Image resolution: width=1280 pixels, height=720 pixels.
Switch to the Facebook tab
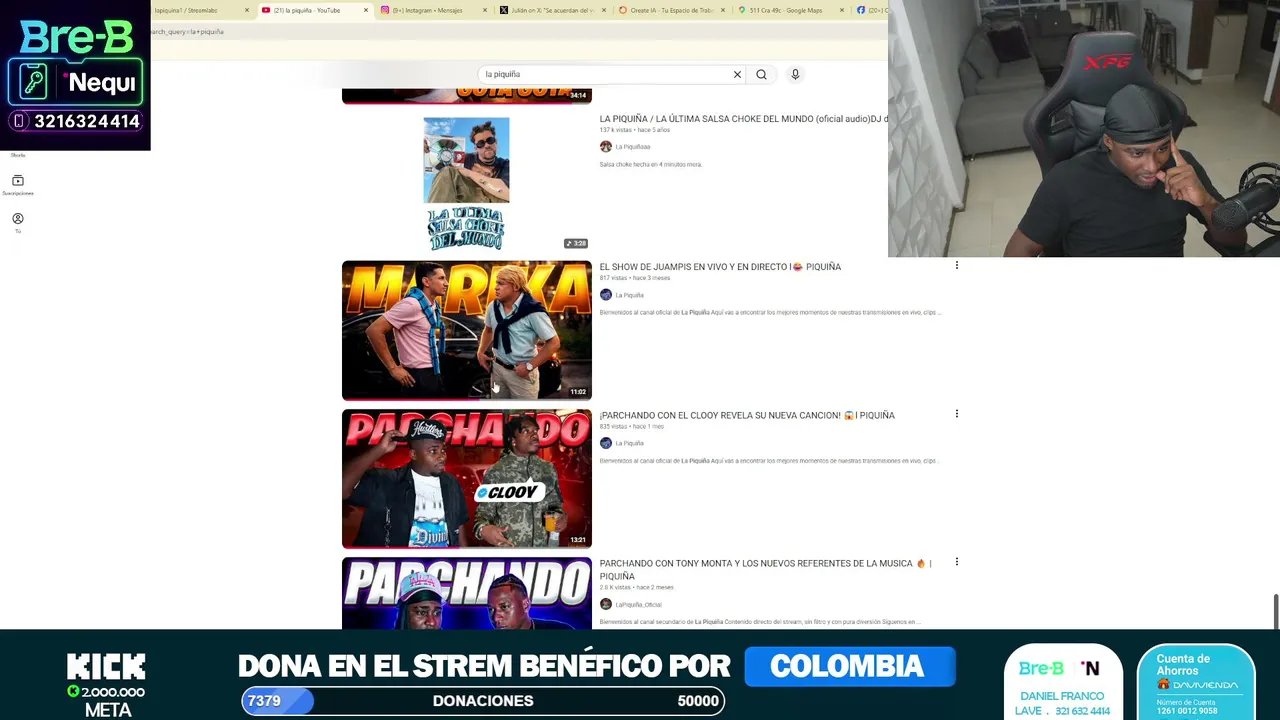pos(871,10)
